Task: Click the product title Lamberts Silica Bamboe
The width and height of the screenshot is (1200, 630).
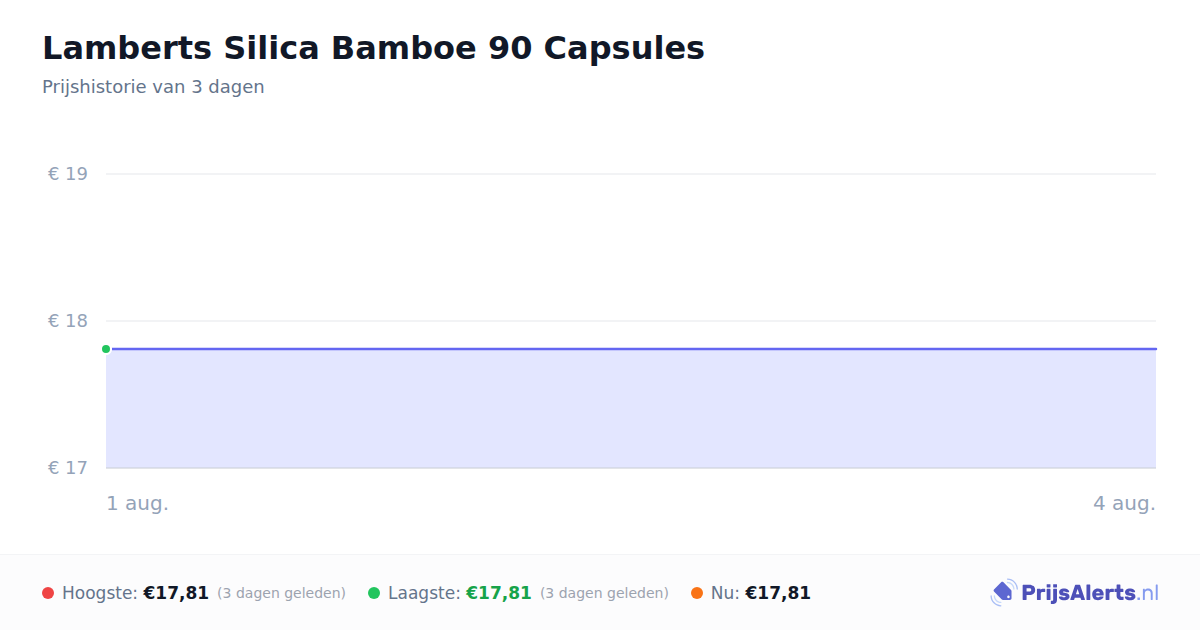Action: tap(373, 48)
